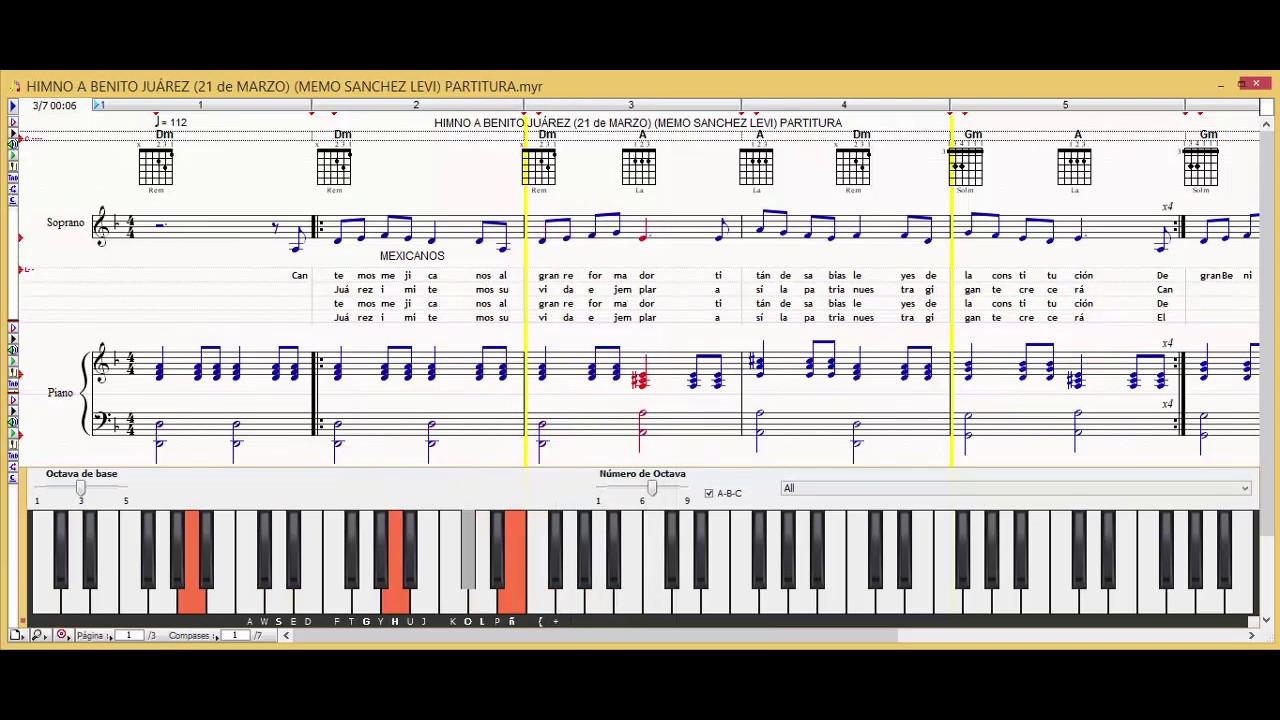This screenshot has width=1280, height=720.
Task: Click the red record target icon
Action: click(x=62, y=635)
